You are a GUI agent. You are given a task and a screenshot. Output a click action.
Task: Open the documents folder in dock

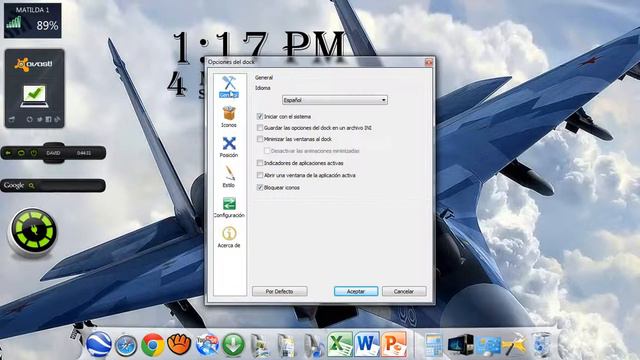[286, 346]
